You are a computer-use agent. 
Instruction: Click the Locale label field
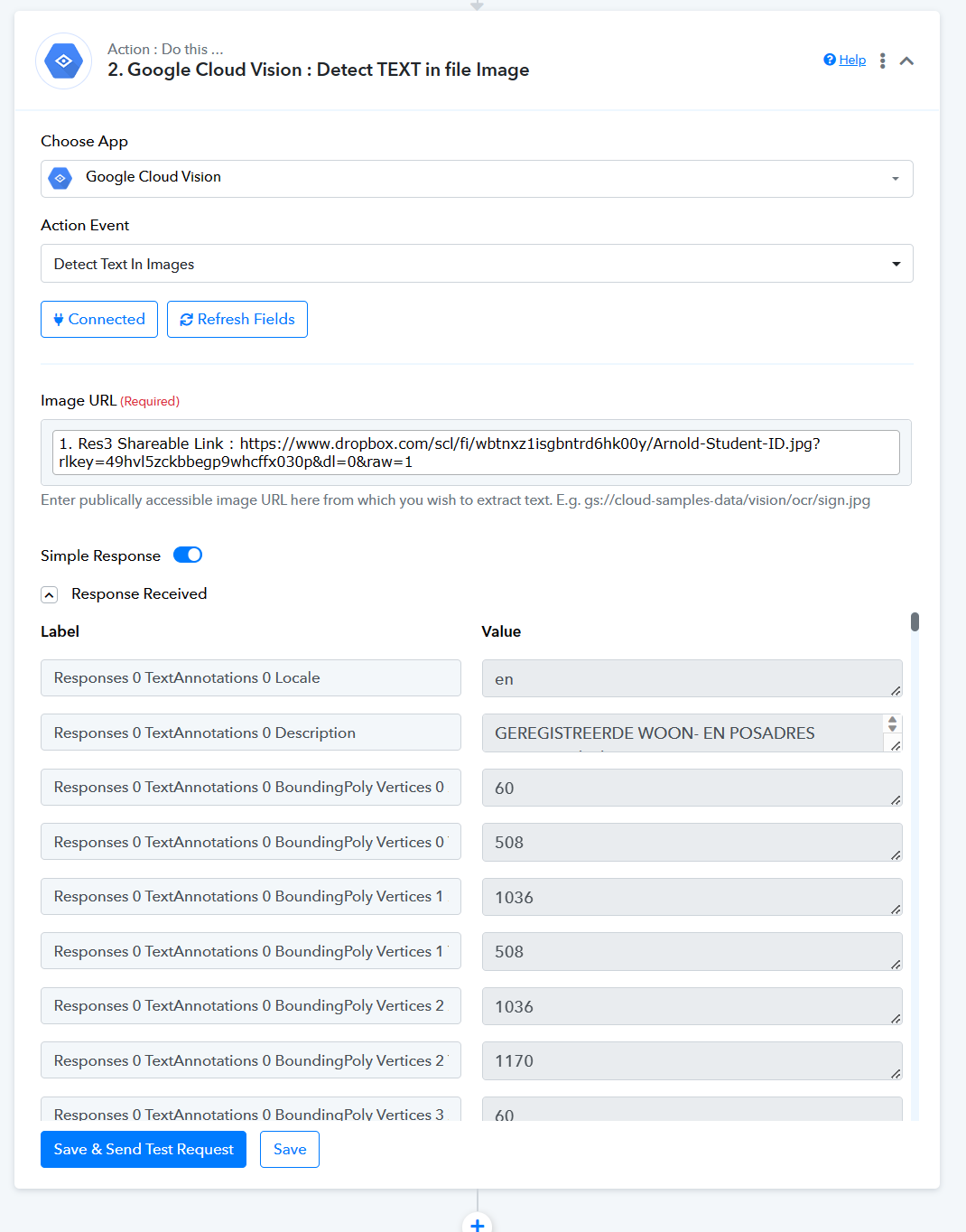[x=251, y=678]
